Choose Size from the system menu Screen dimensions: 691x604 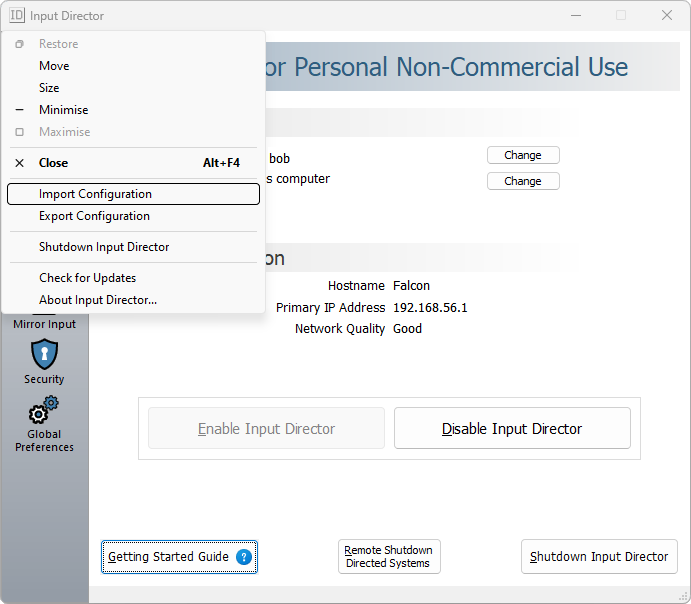(x=49, y=88)
